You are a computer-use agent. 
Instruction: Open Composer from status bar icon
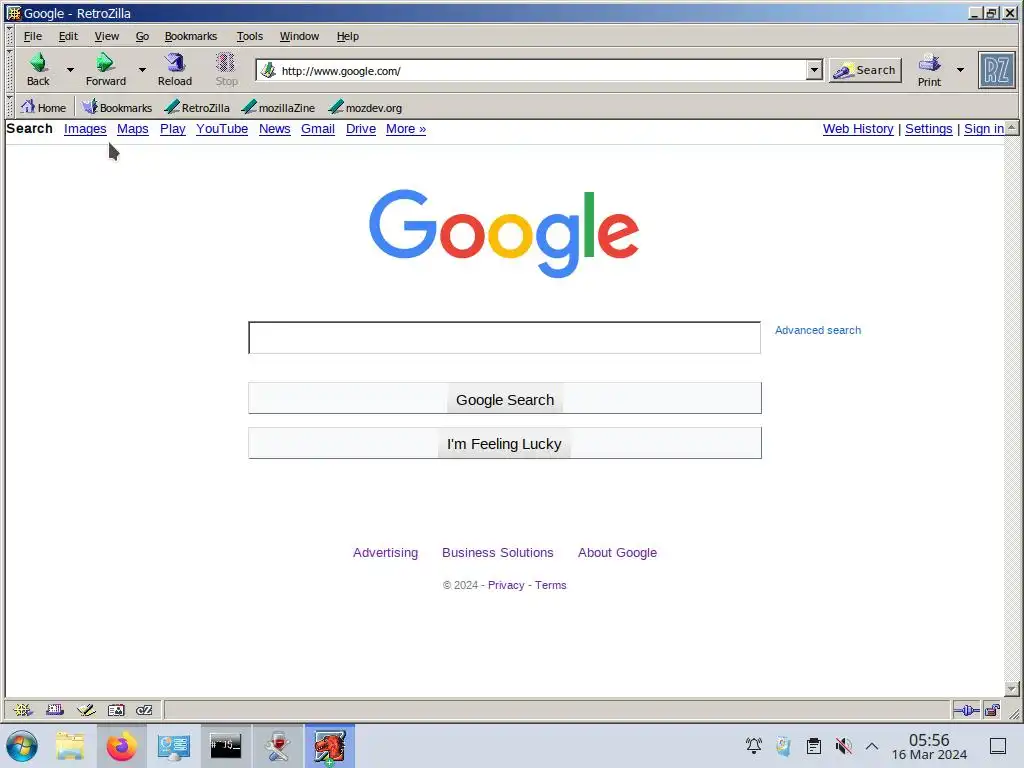[x=86, y=710]
